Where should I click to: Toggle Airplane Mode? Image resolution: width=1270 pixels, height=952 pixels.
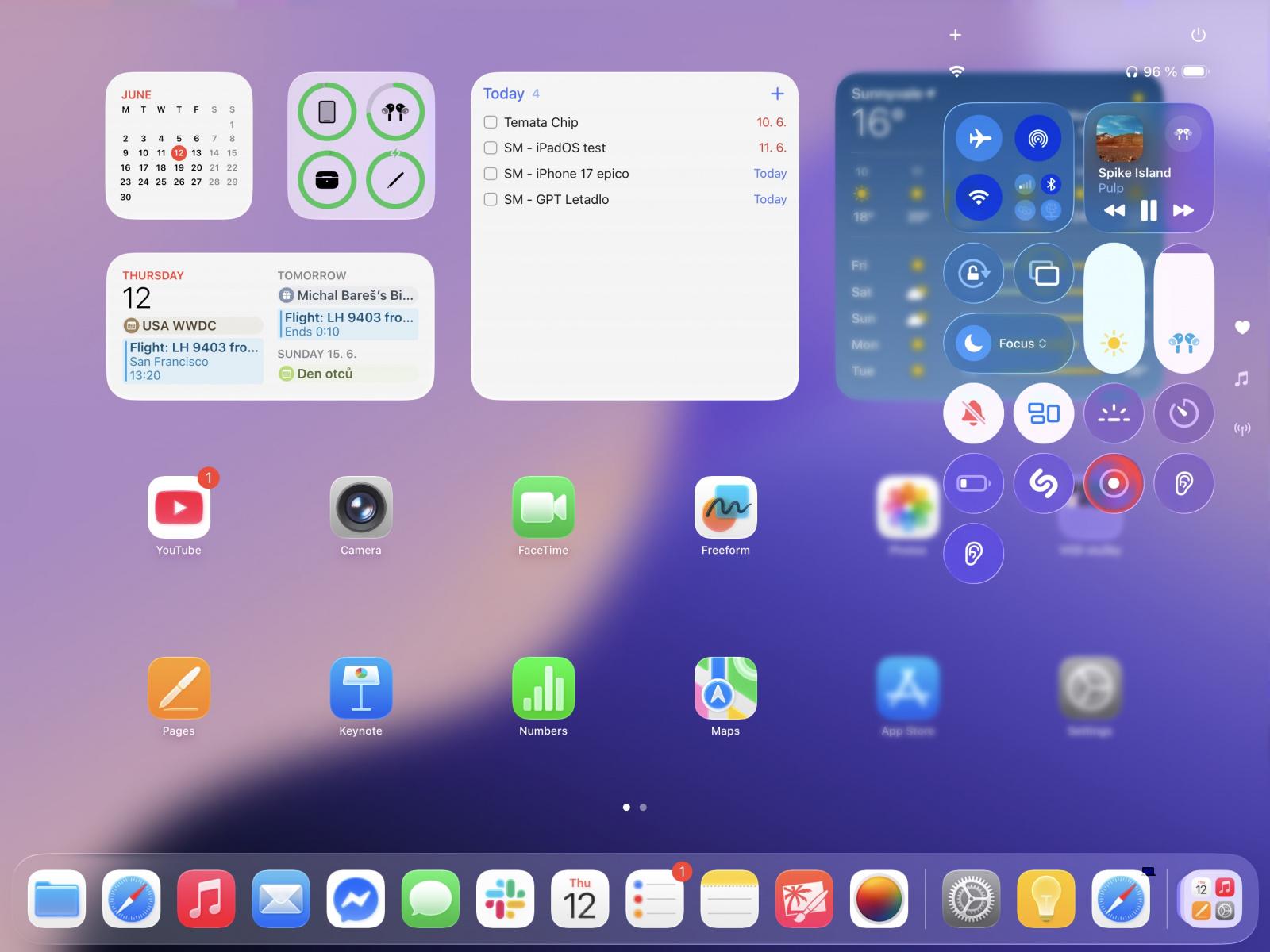[979, 138]
